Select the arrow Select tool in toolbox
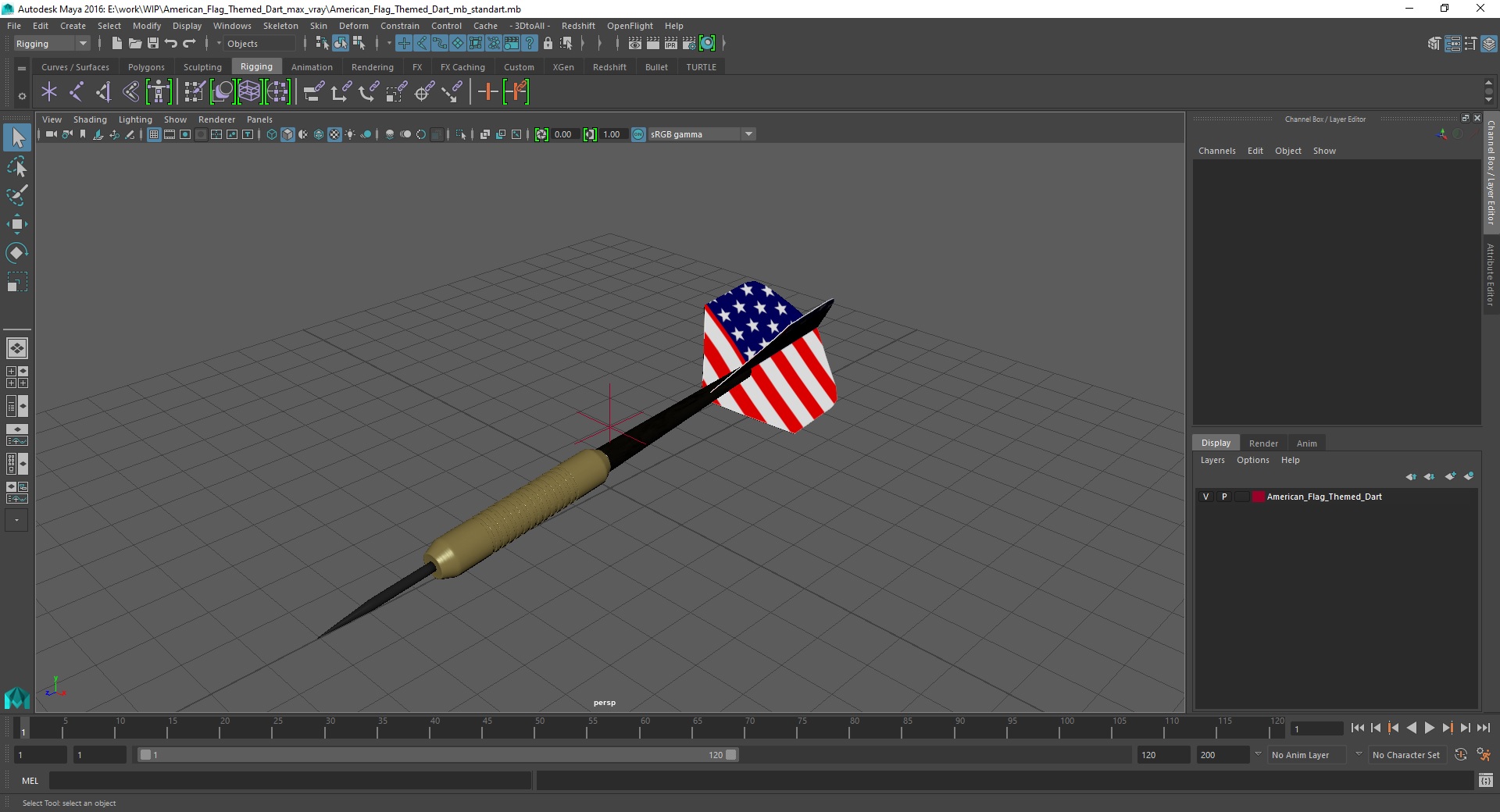Image resolution: width=1500 pixels, height=812 pixels. click(x=17, y=138)
